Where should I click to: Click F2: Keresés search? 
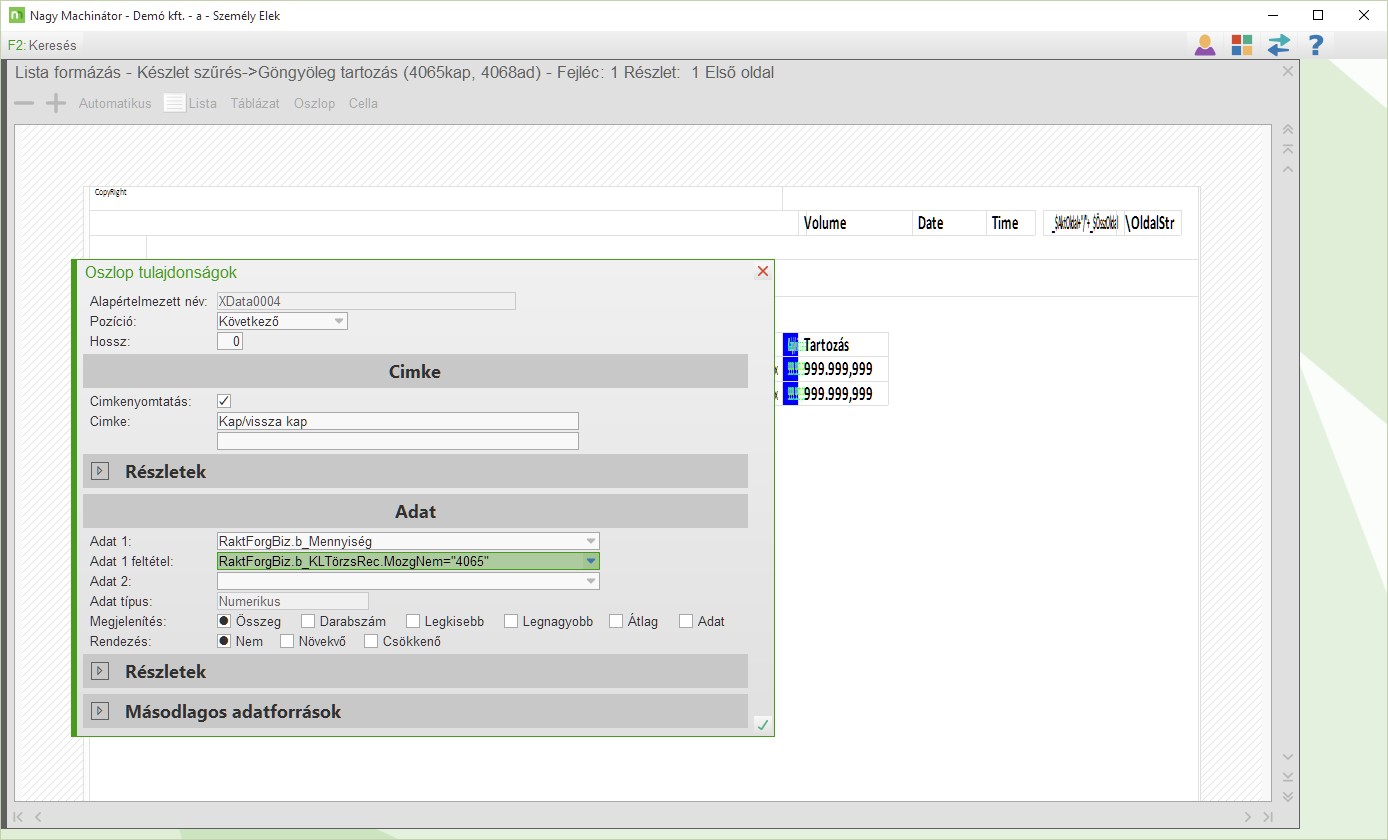(x=42, y=45)
